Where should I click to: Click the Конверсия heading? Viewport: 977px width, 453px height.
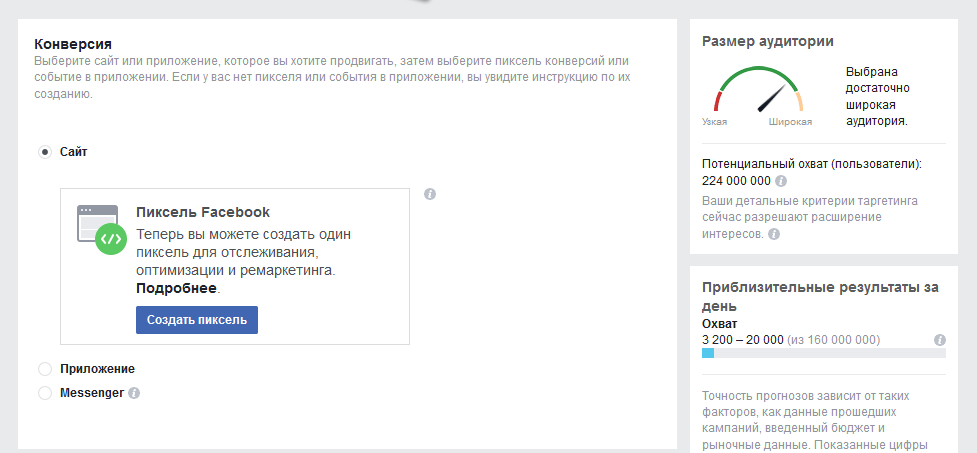point(73,44)
